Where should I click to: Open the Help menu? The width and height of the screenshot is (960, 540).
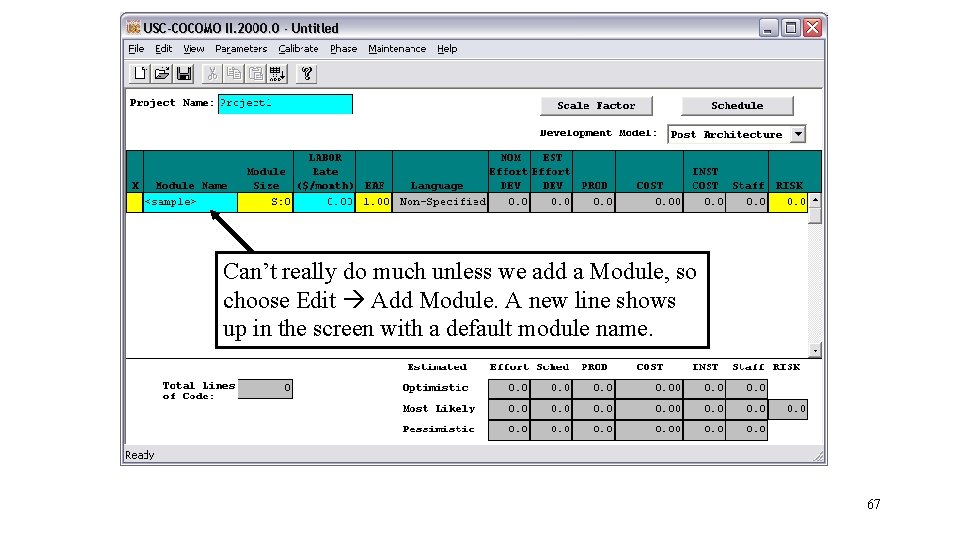click(447, 49)
